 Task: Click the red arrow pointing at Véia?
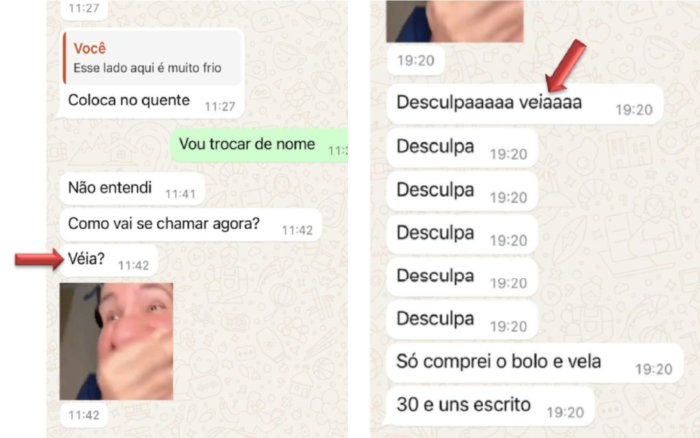tap(39, 259)
